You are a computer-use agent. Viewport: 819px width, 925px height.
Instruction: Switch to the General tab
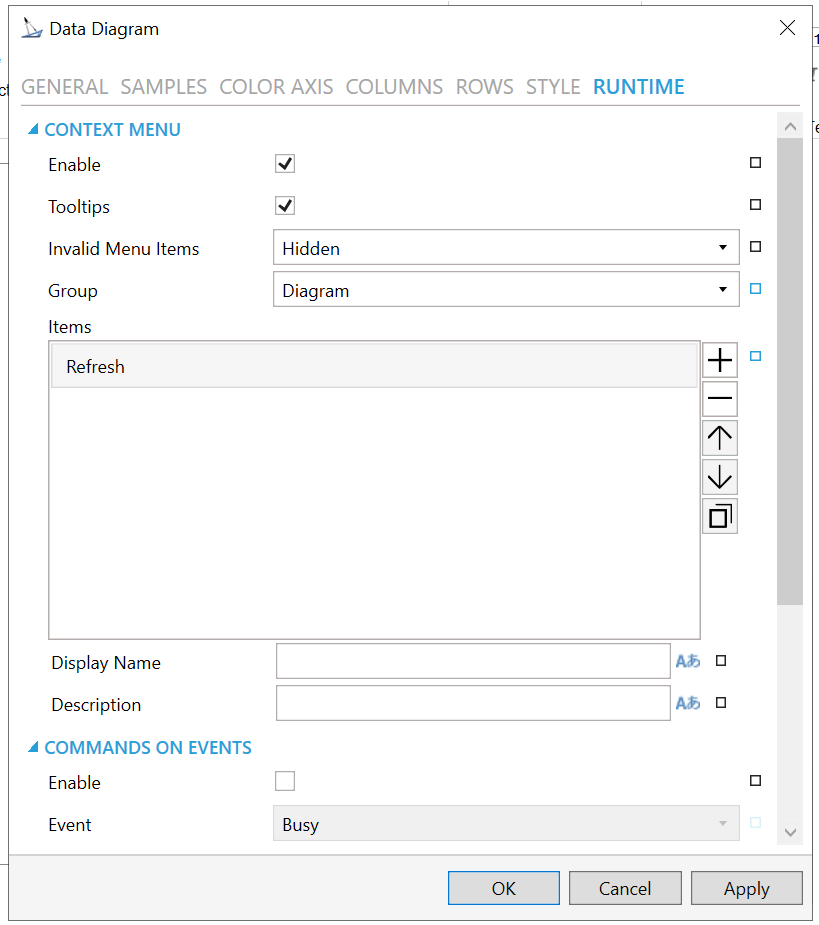(64, 87)
